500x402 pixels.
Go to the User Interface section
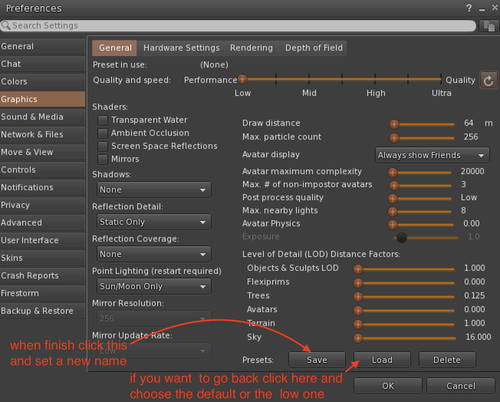(42, 240)
